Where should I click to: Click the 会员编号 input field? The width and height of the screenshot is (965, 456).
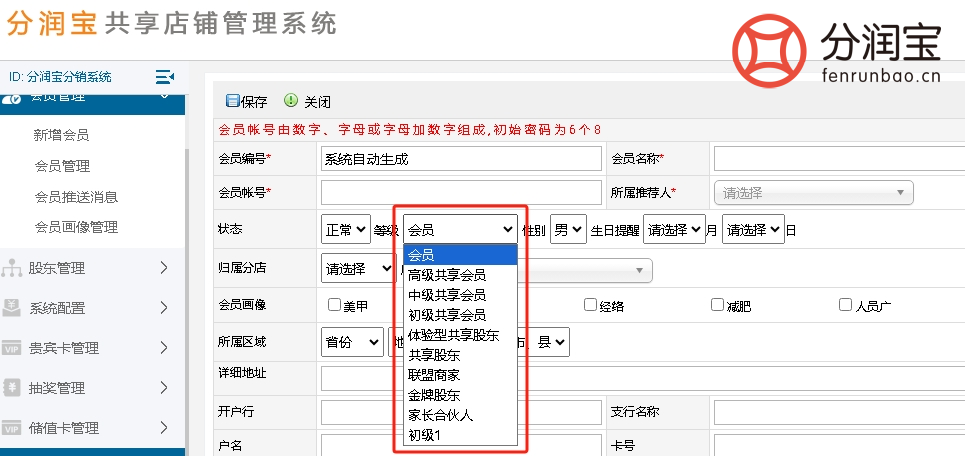(461, 159)
